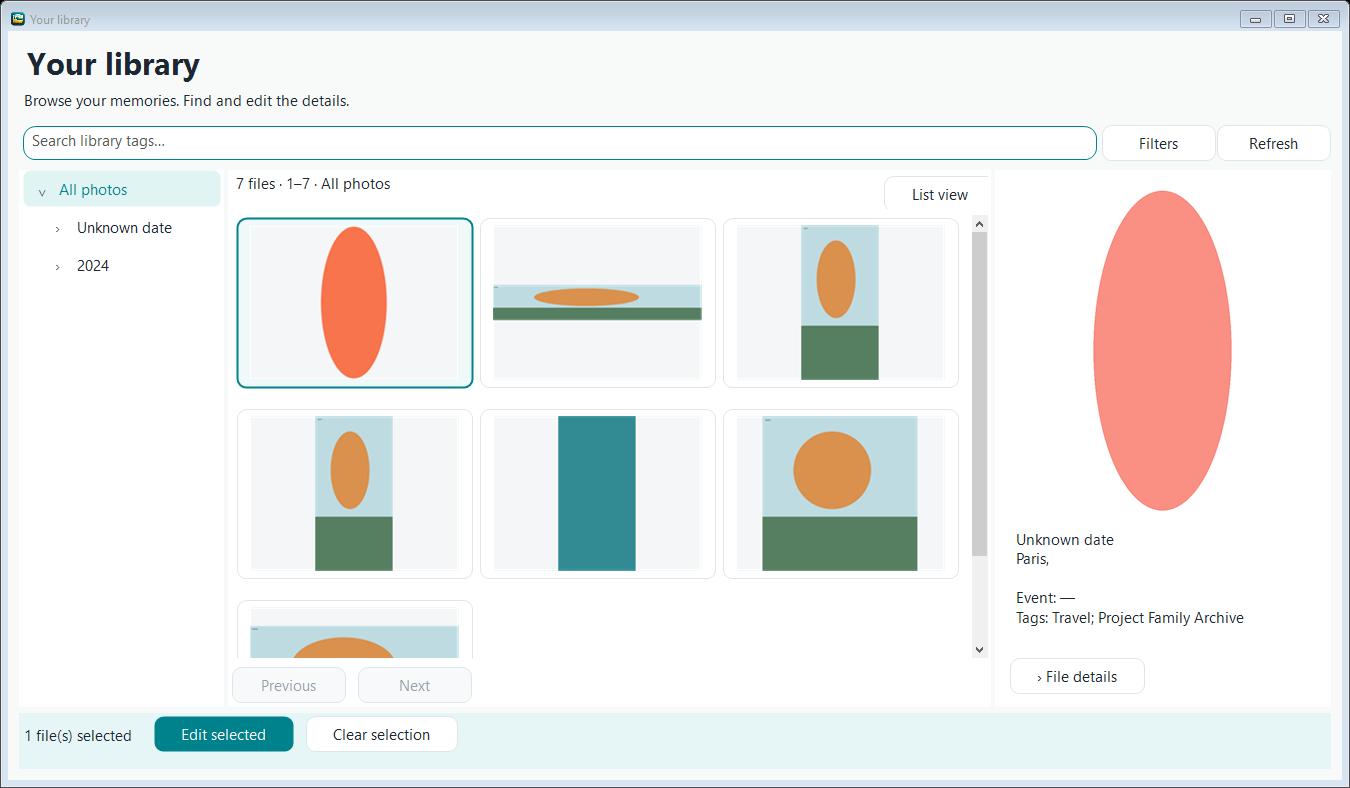This screenshot has width=1350, height=788.
Task: Click the 'Event: —' text
Action: (x=1045, y=598)
